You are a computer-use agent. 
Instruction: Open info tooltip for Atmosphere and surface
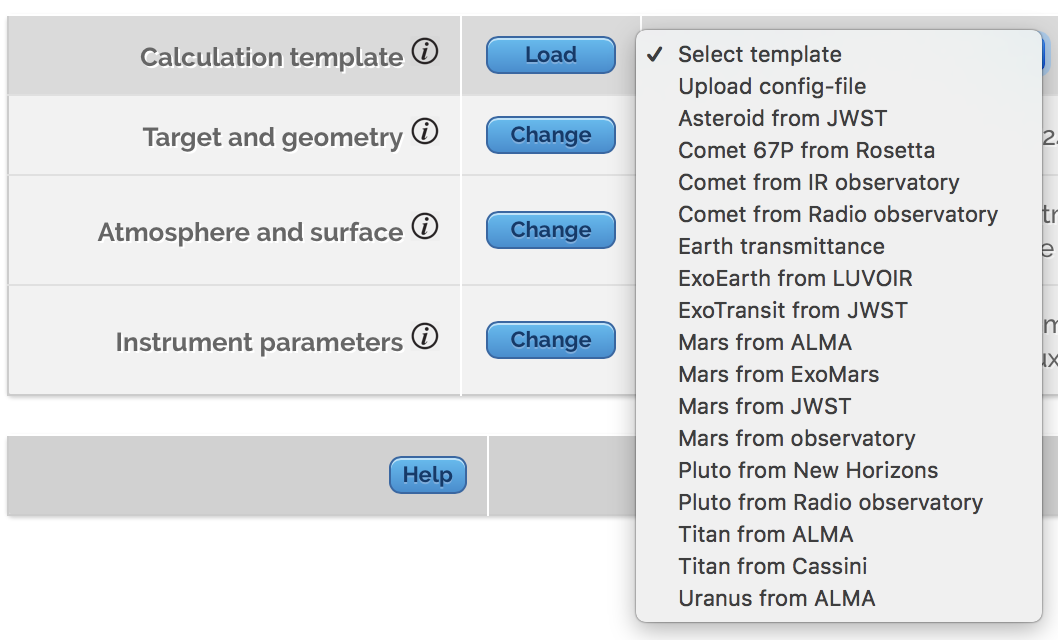[x=427, y=227]
